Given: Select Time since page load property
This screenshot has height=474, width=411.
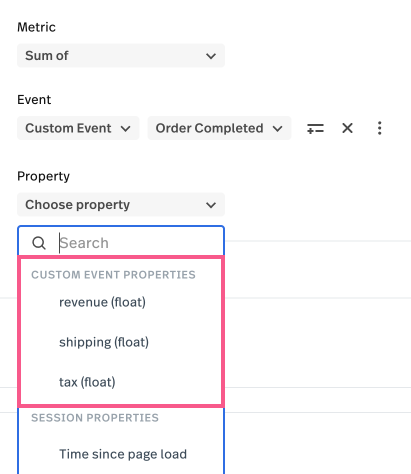Looking at the screenshot, I should 121,454.
